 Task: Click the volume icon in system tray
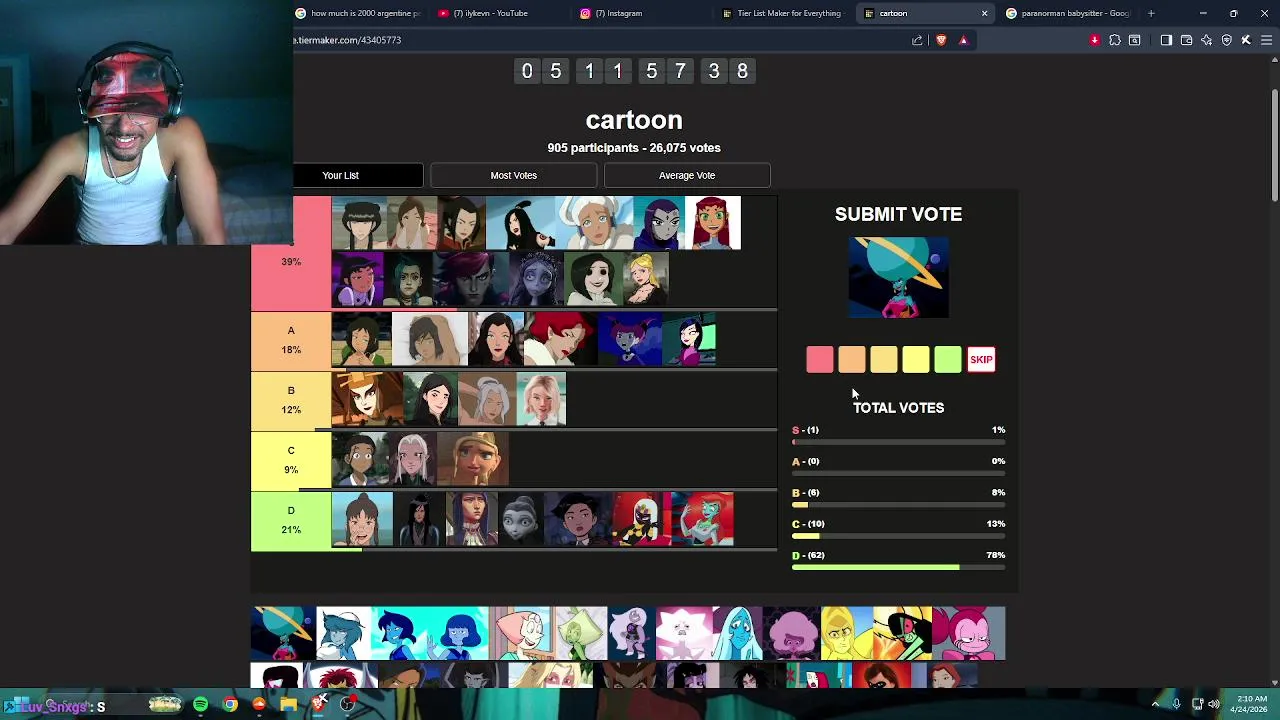click(x=1213, y=704)
